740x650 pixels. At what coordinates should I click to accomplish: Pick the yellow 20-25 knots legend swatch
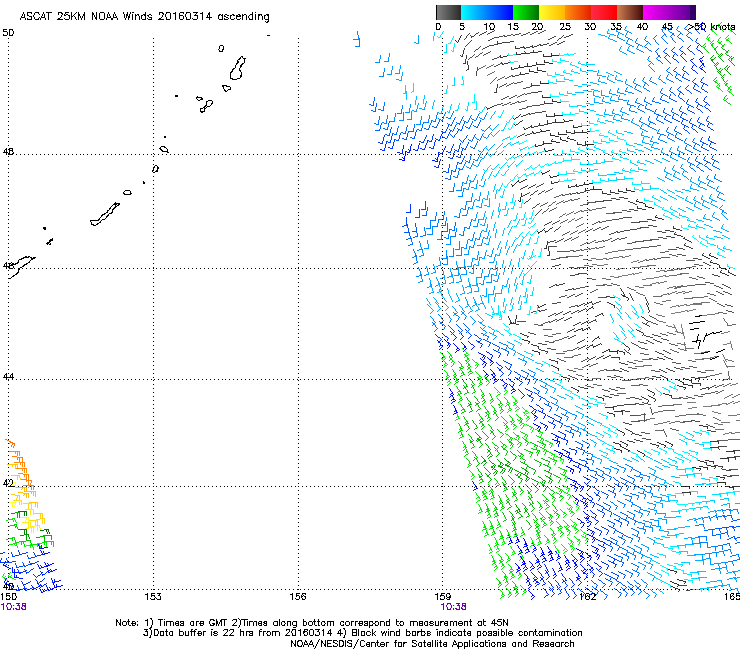click(552, 12)
